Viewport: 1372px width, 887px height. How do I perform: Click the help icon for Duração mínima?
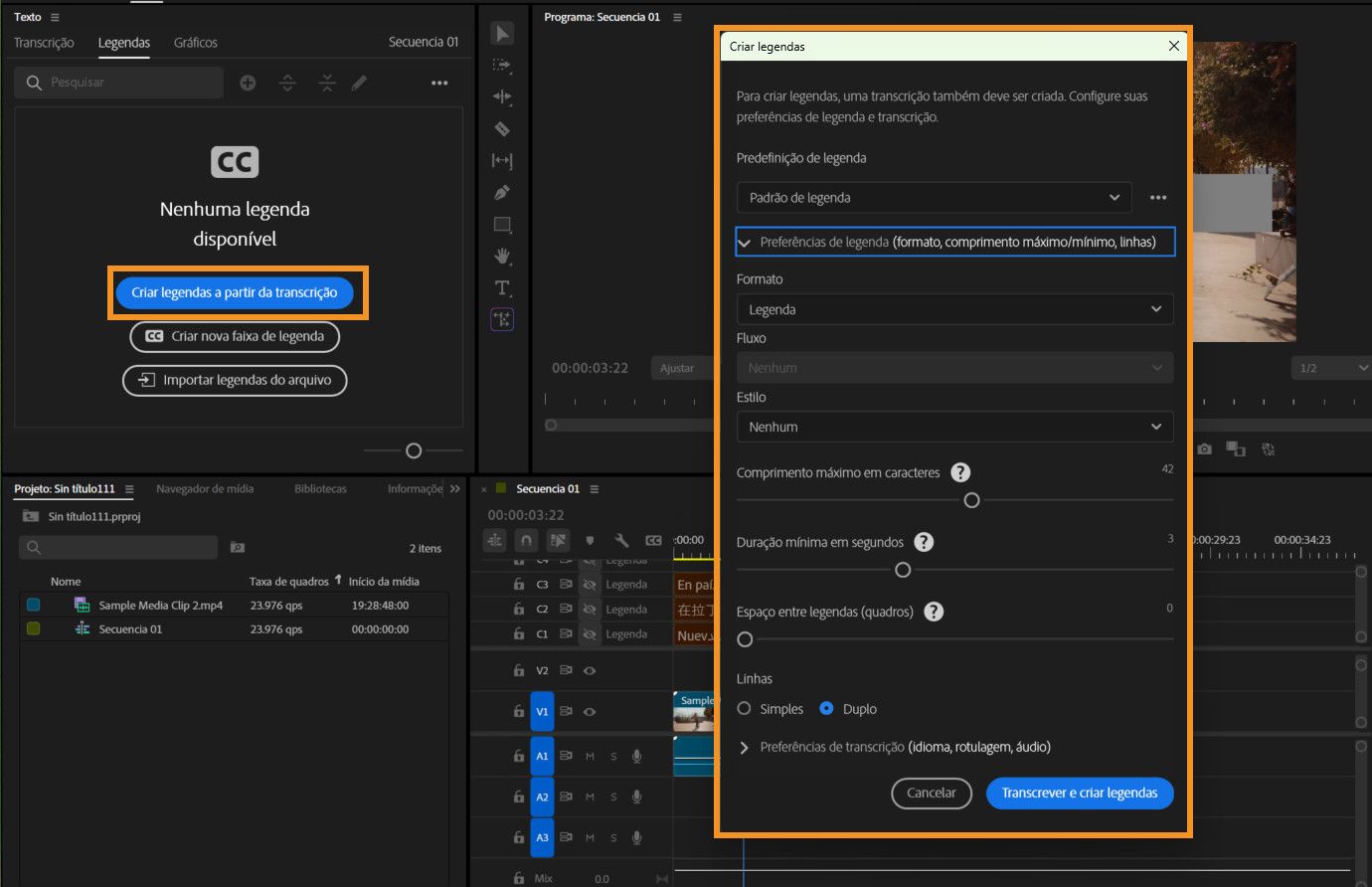click(x=924, y=542)
